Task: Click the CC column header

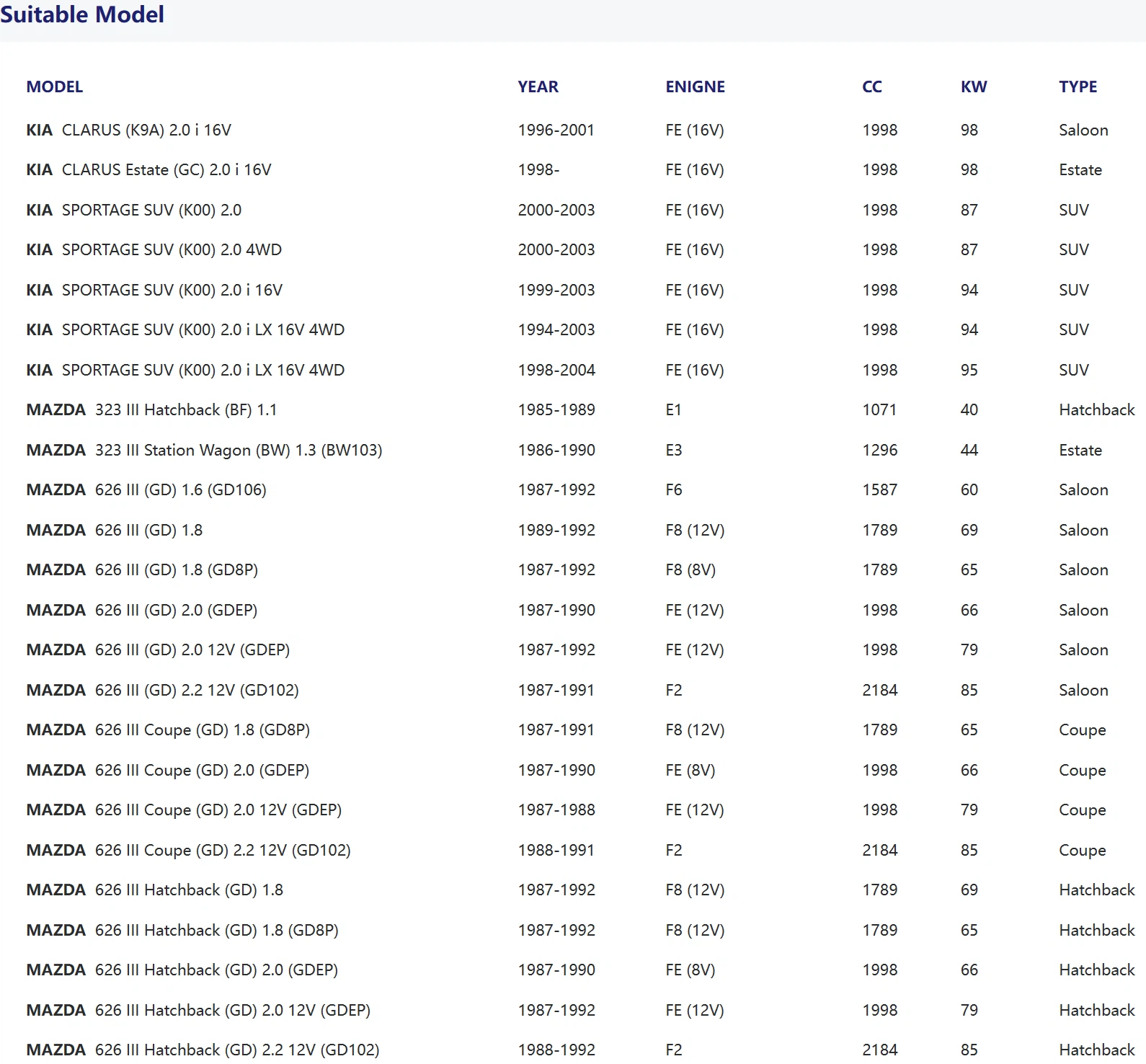Action: pos(872,87)
